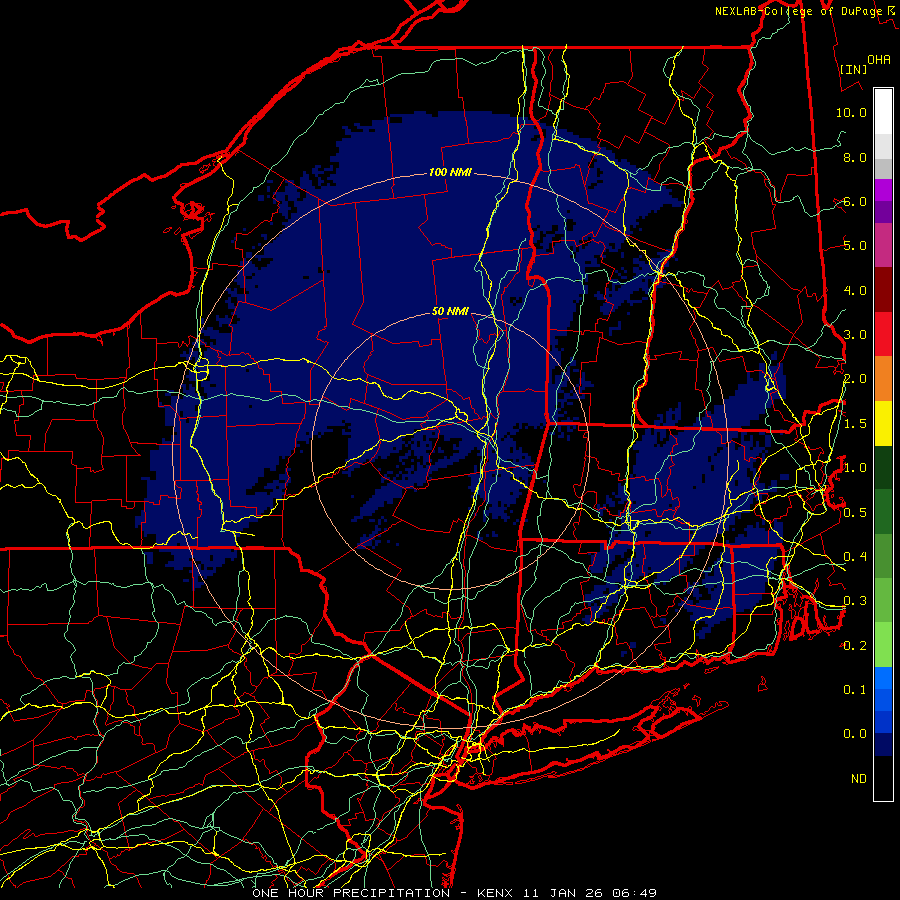
Task: Click the "KENX" radar site identifier
Action: click(495, 893)
